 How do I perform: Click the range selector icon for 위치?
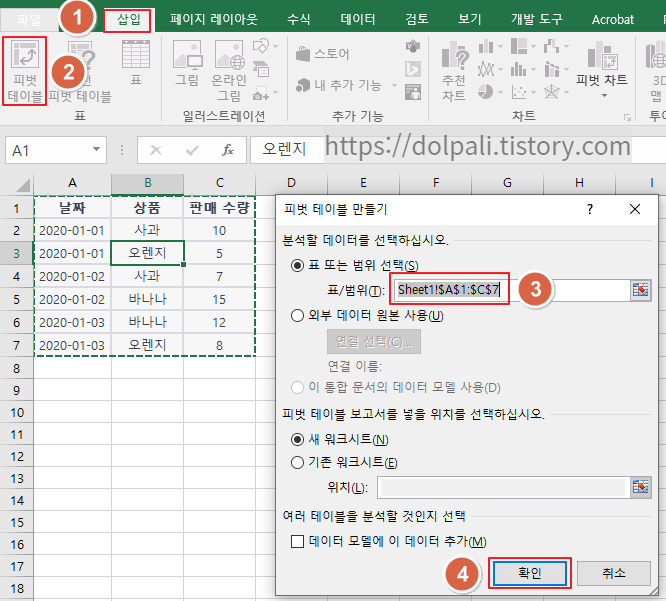click(x=641, y=487)
